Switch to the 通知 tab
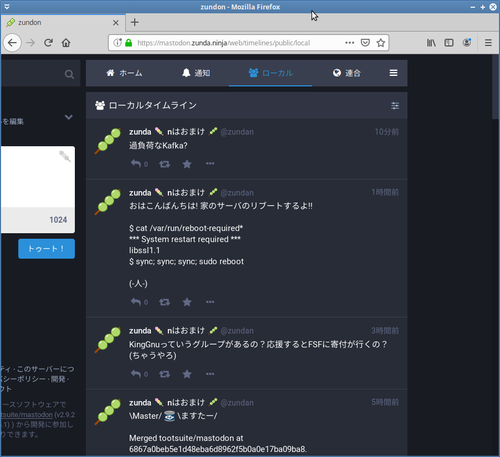Viewport: 500px width, 457px height. [196, 73]
